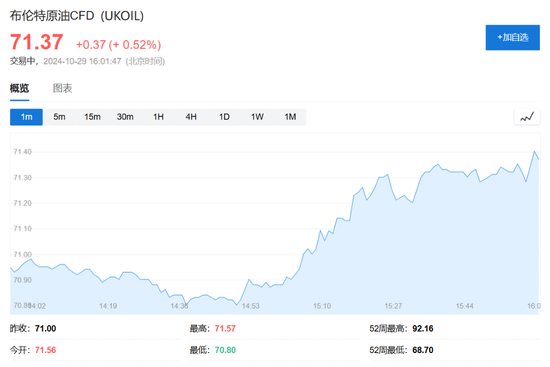Image resolution: width=550 pixels, height=367 pixels.
Task: Switch chart to 1W weekly view
Action: pos(257,117)
